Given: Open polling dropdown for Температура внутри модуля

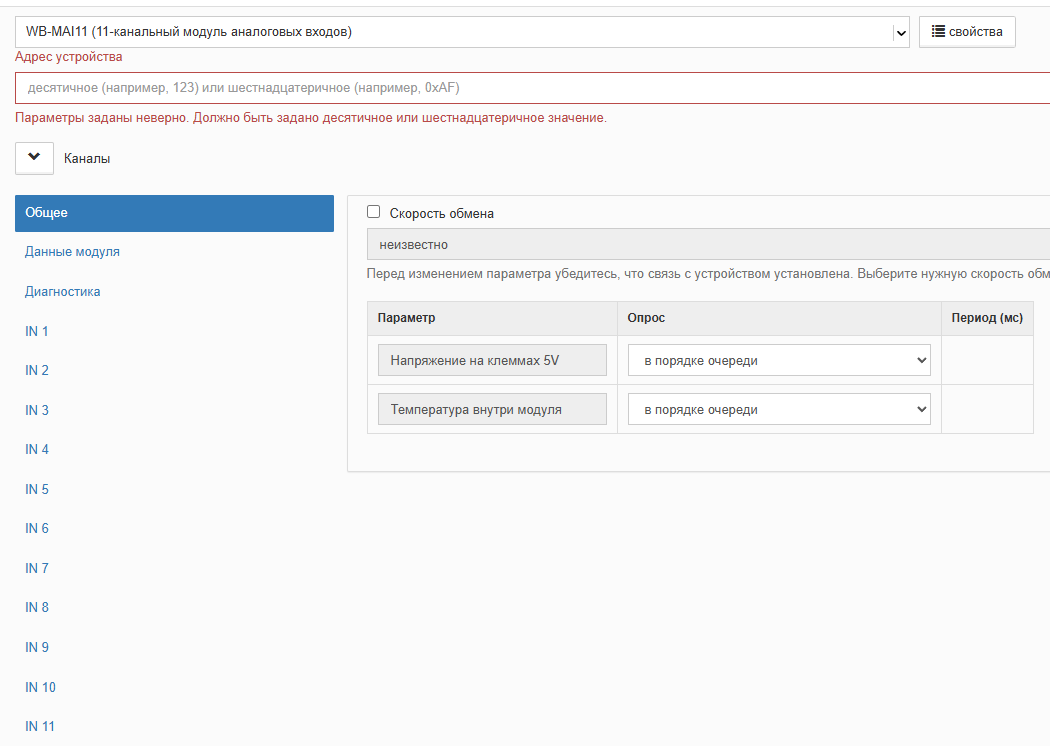Looking at the screenshot, I should click(x=779, y=410).
